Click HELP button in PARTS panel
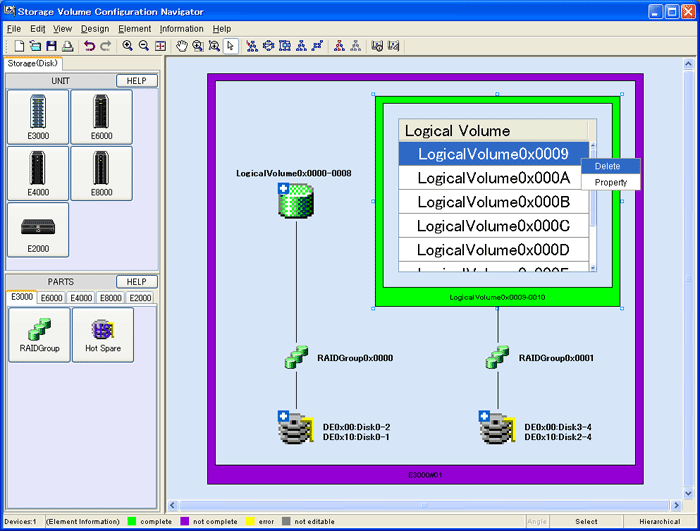The image size is (700, 531). point(137,282)
